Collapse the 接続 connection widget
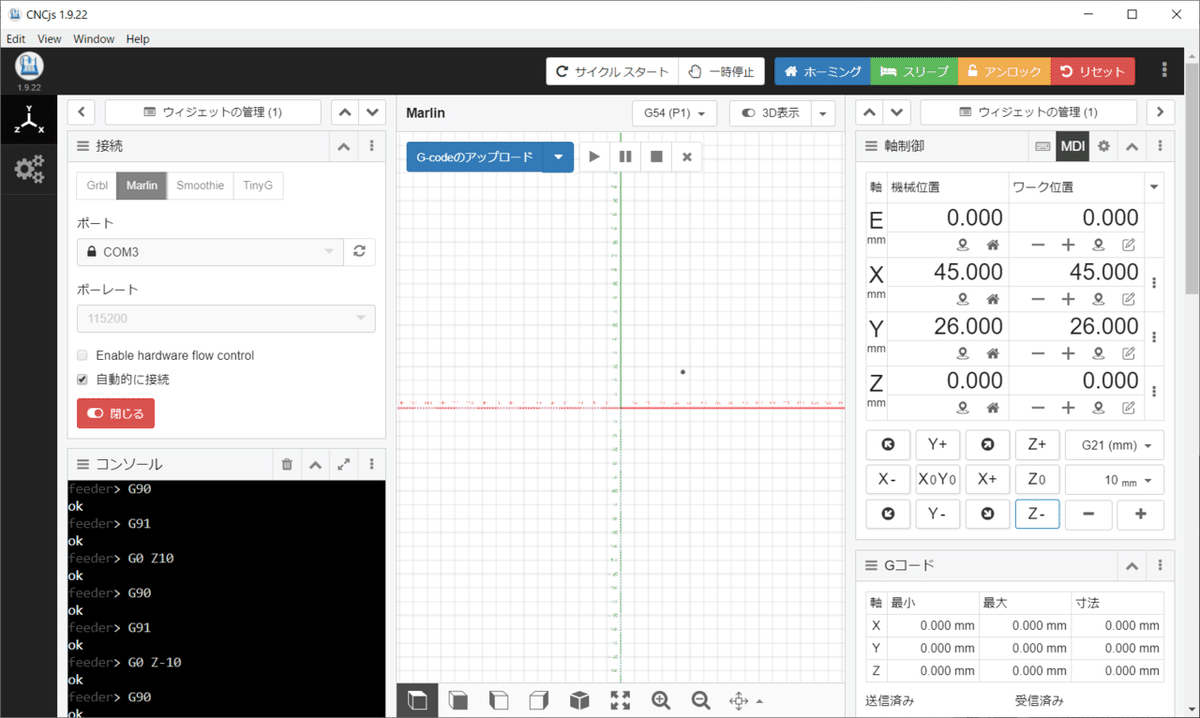Viewport: 1200px width, 718px height. [344, 146]
